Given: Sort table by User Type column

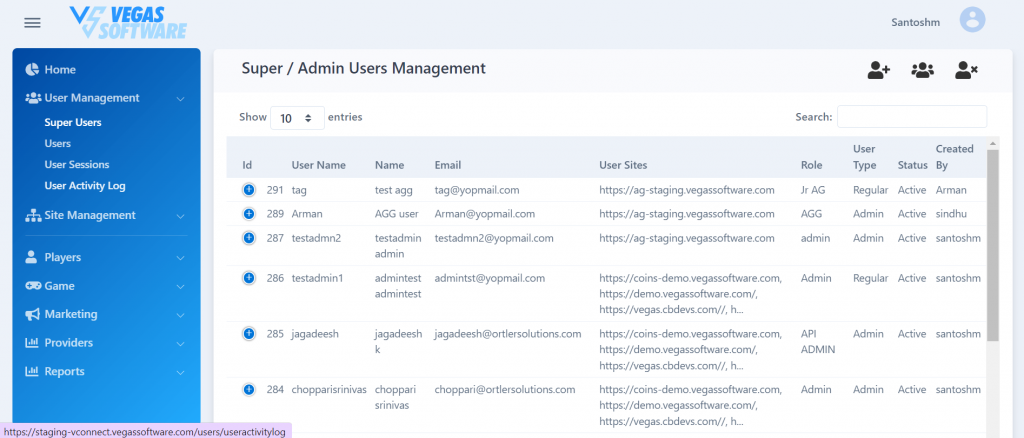Looking at the screenshot, I should [x=865, y=157].
